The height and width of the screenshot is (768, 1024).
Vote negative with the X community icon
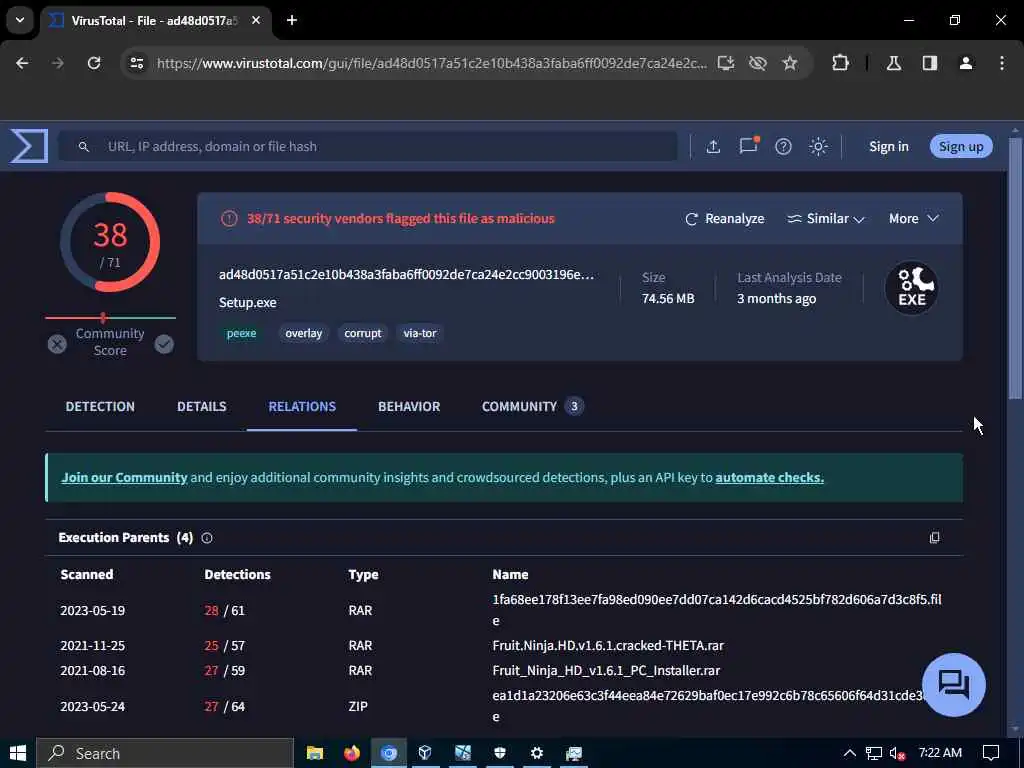[x=57, y=344]
